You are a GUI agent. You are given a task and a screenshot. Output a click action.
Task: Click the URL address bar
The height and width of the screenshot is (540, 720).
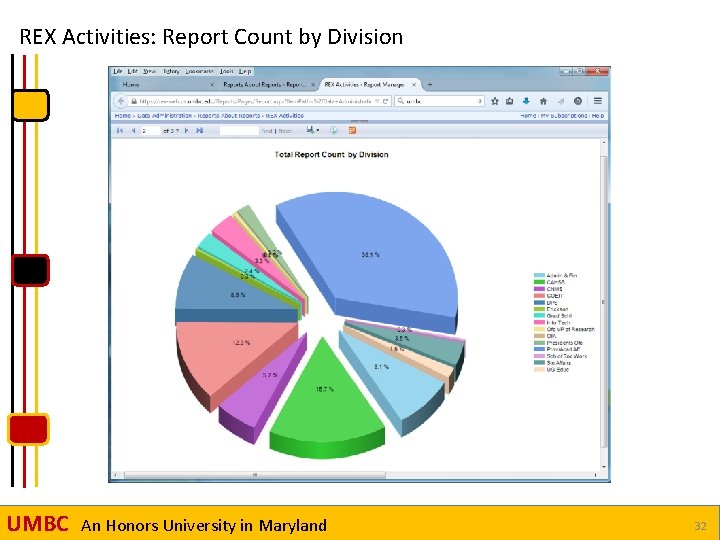click(x=255, y=101)
